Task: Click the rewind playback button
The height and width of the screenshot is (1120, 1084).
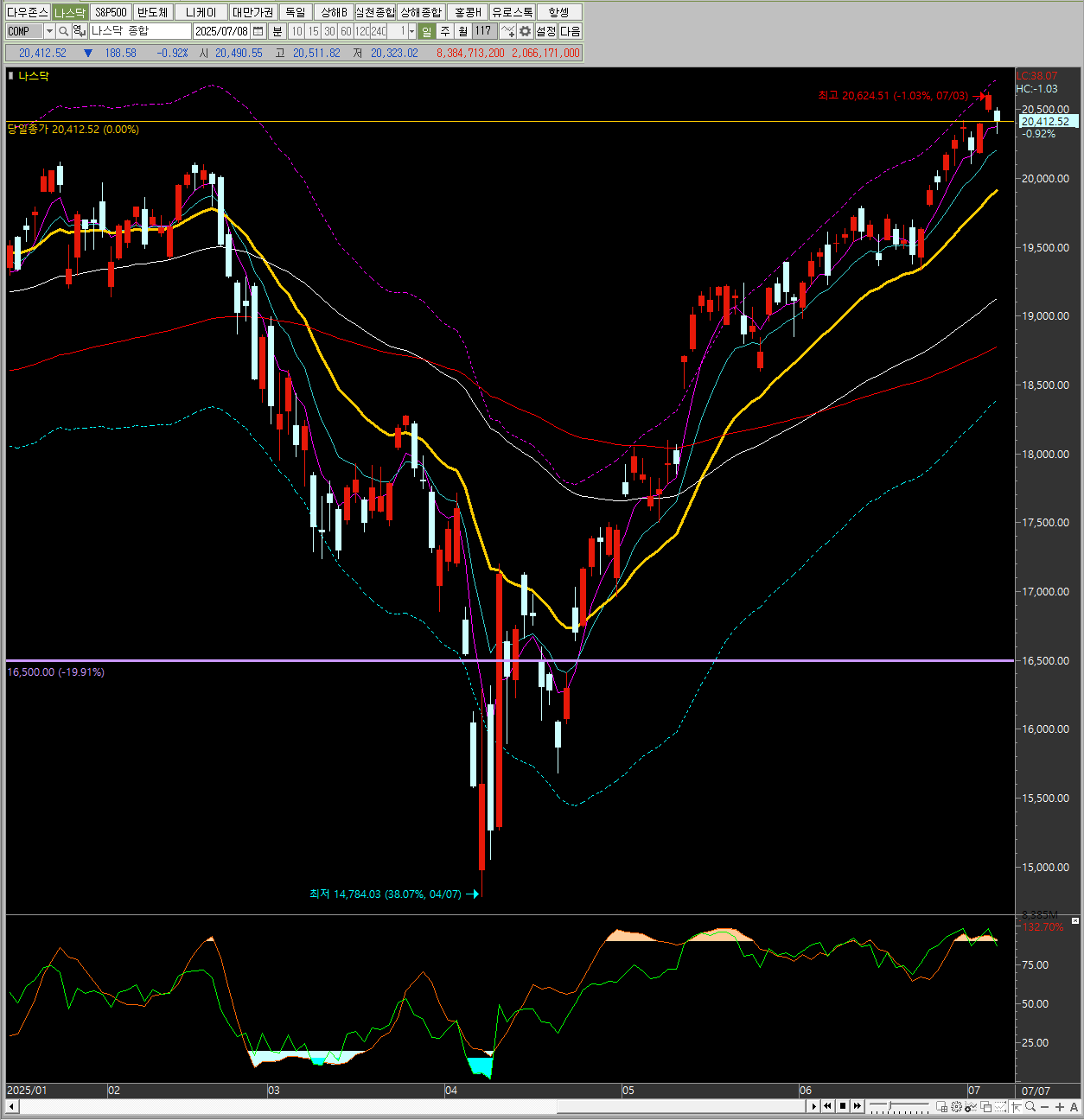Action: pos(827,1106)
